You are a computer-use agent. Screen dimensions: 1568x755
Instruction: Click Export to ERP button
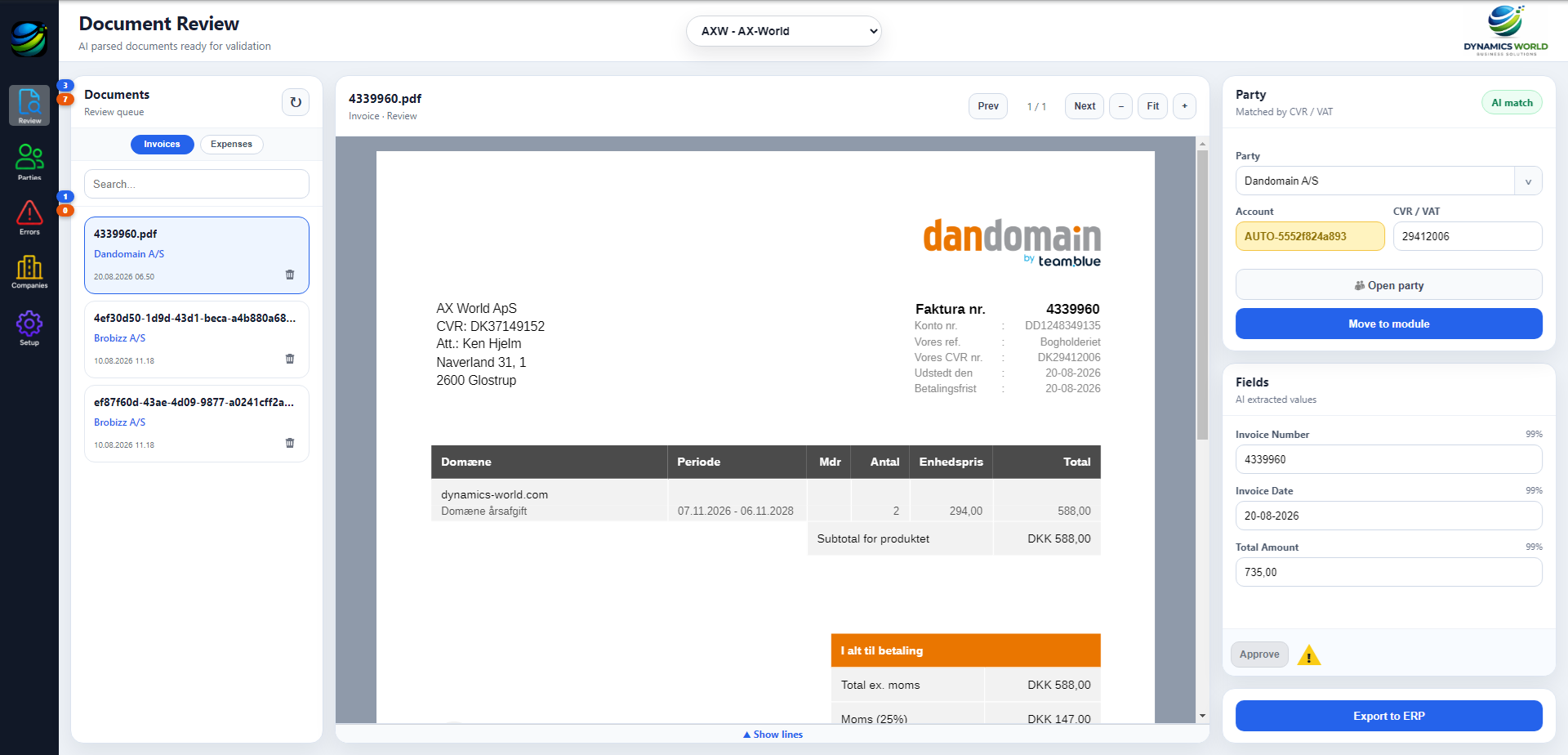[1388, 716]
